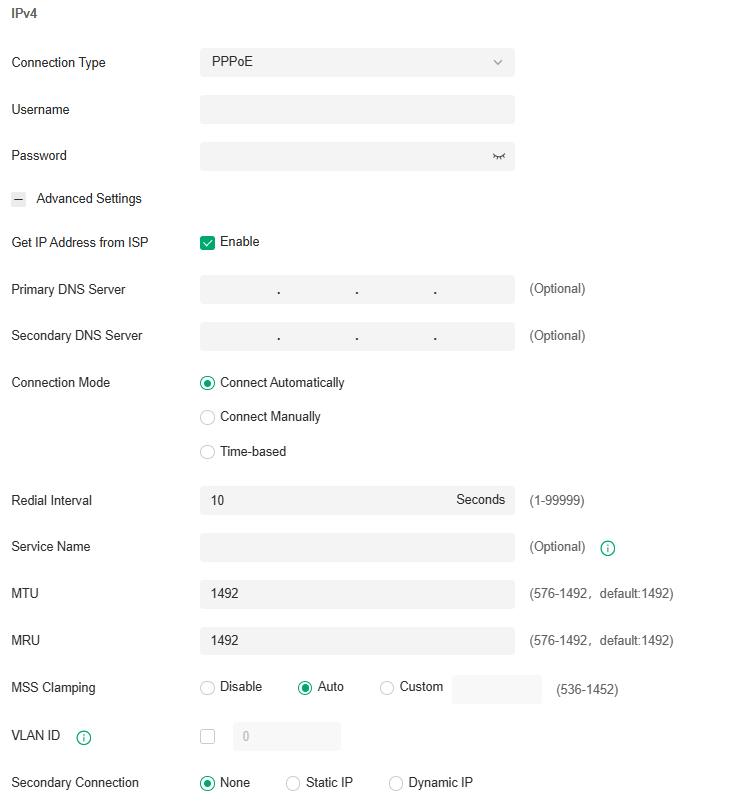Screen dimensions: 738x807
Task: Open the Service Name info tooltip
Action: point(606,548)
